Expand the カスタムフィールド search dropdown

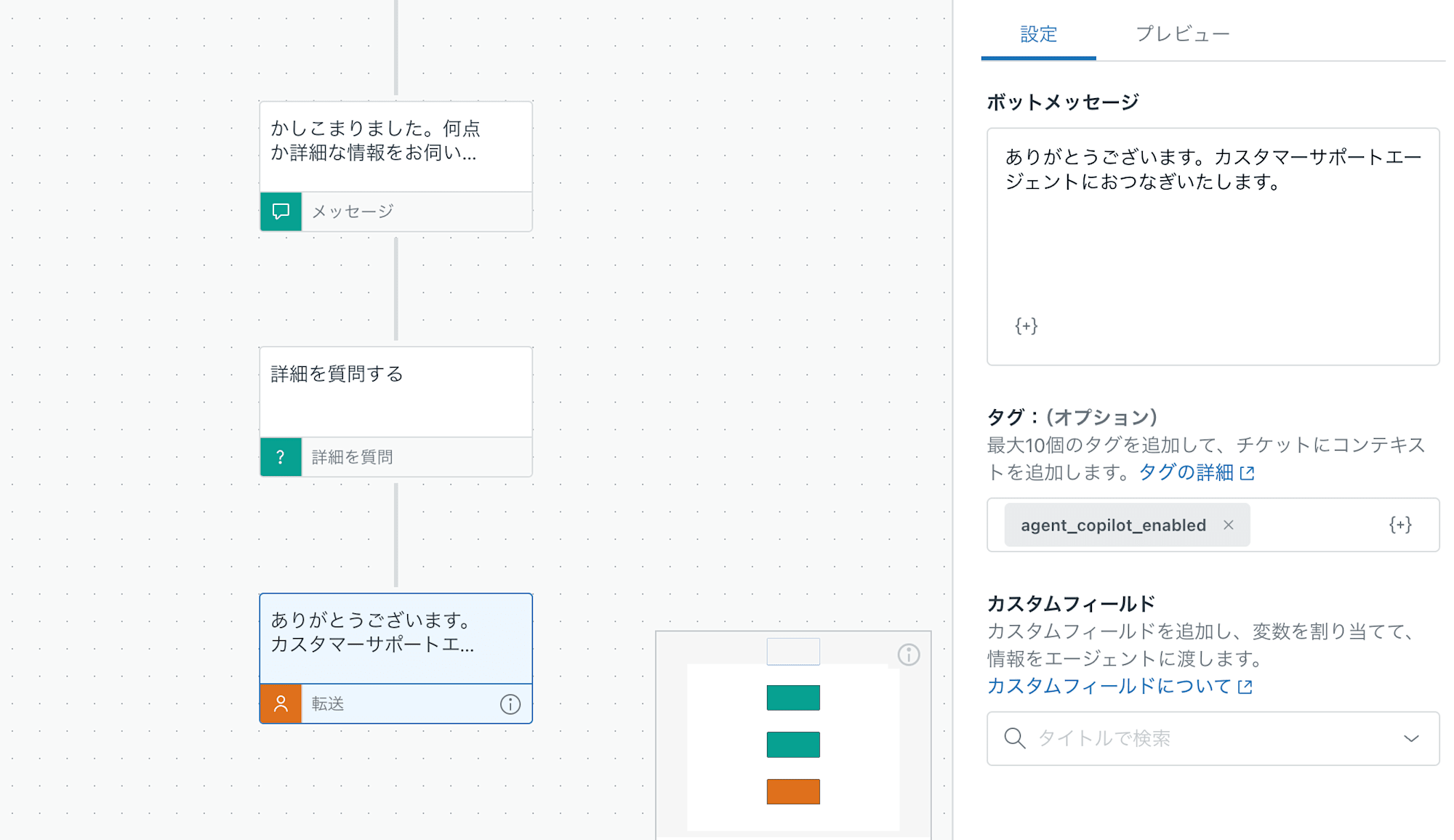[1413, 738]
